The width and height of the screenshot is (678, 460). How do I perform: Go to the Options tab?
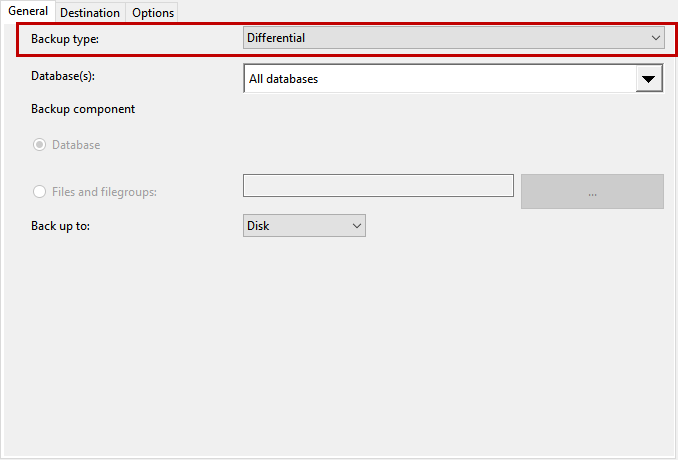[153, 13]
